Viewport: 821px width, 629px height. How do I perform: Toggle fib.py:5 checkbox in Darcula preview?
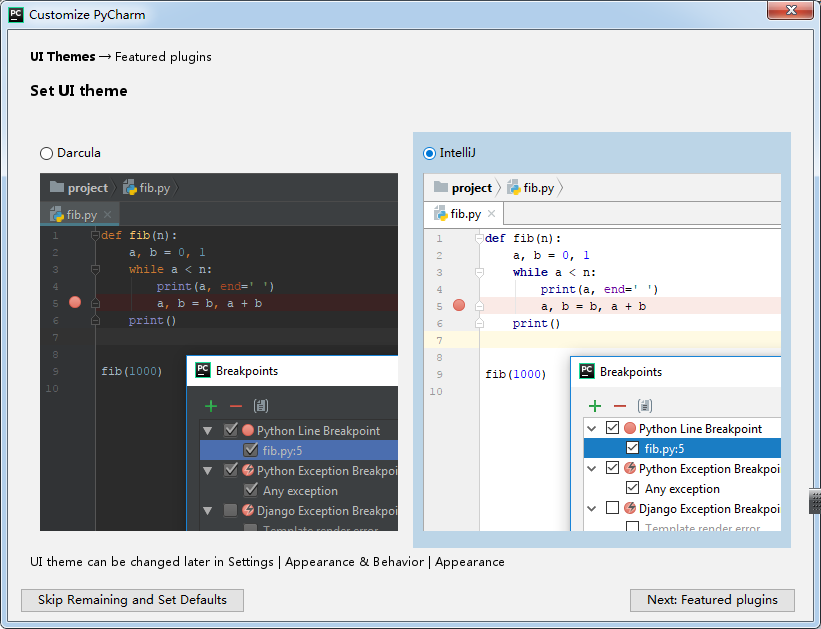coord(251,450)
